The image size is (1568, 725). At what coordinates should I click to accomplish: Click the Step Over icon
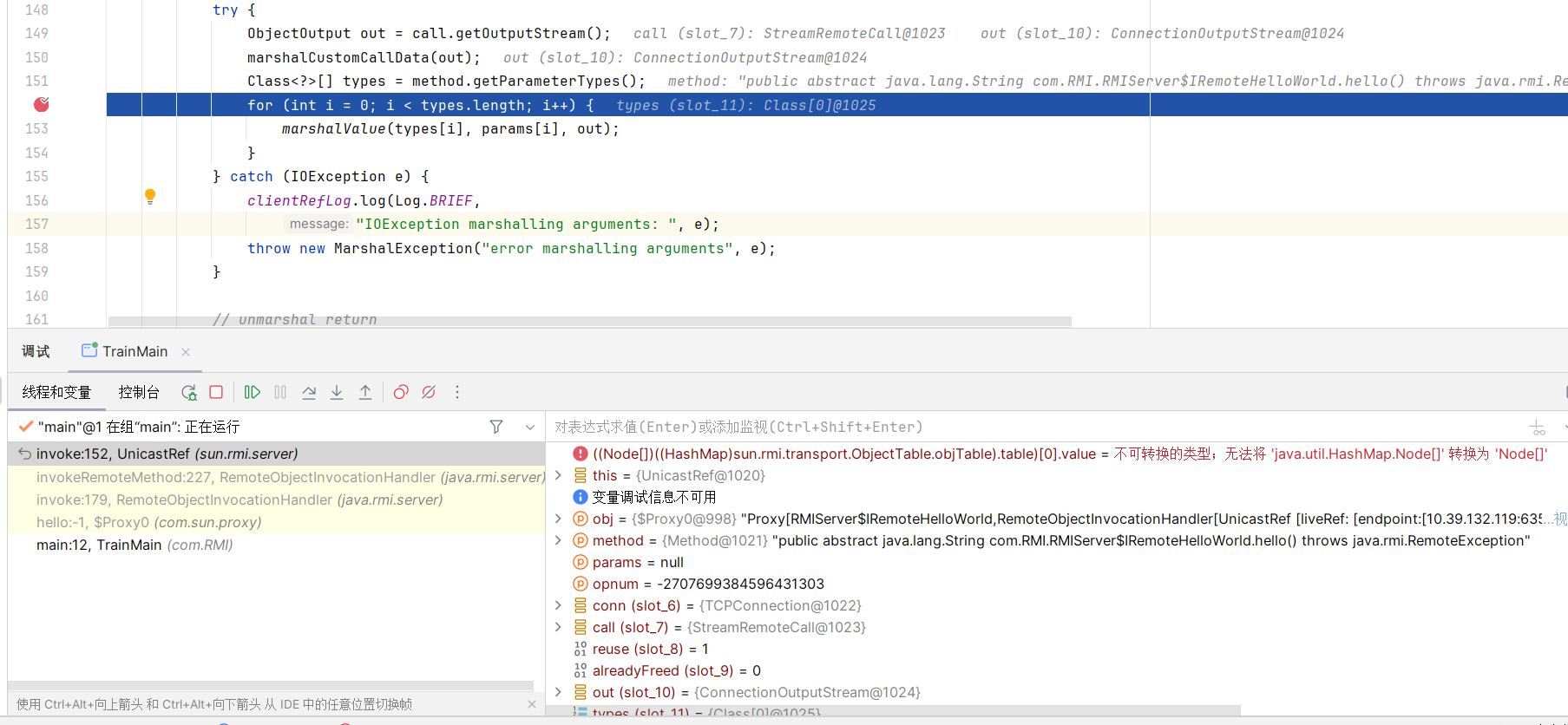pyautogui.click(x=309, y=392)
